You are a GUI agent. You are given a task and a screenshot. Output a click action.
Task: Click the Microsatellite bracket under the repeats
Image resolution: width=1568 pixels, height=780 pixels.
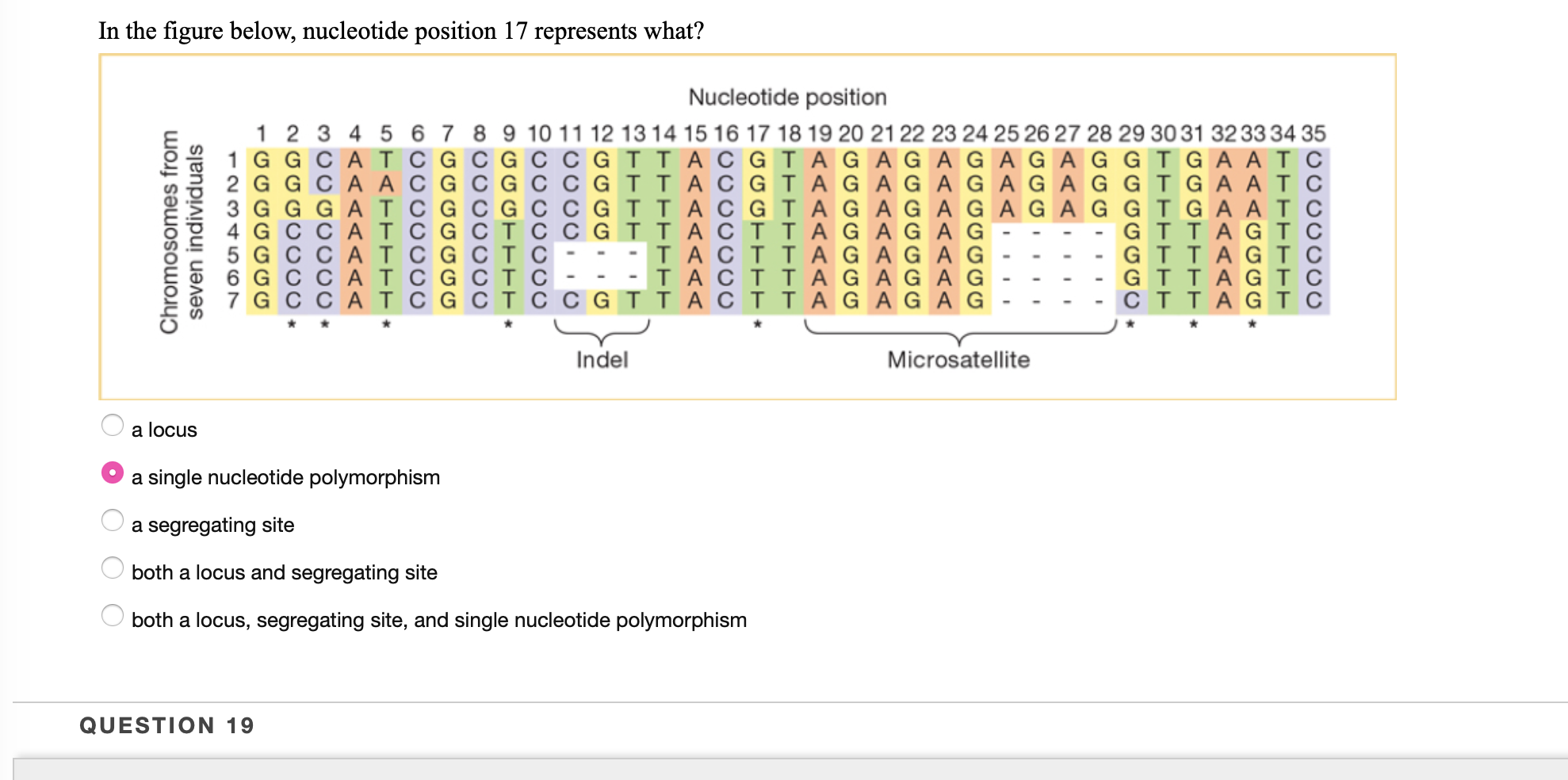click(959, 337)
